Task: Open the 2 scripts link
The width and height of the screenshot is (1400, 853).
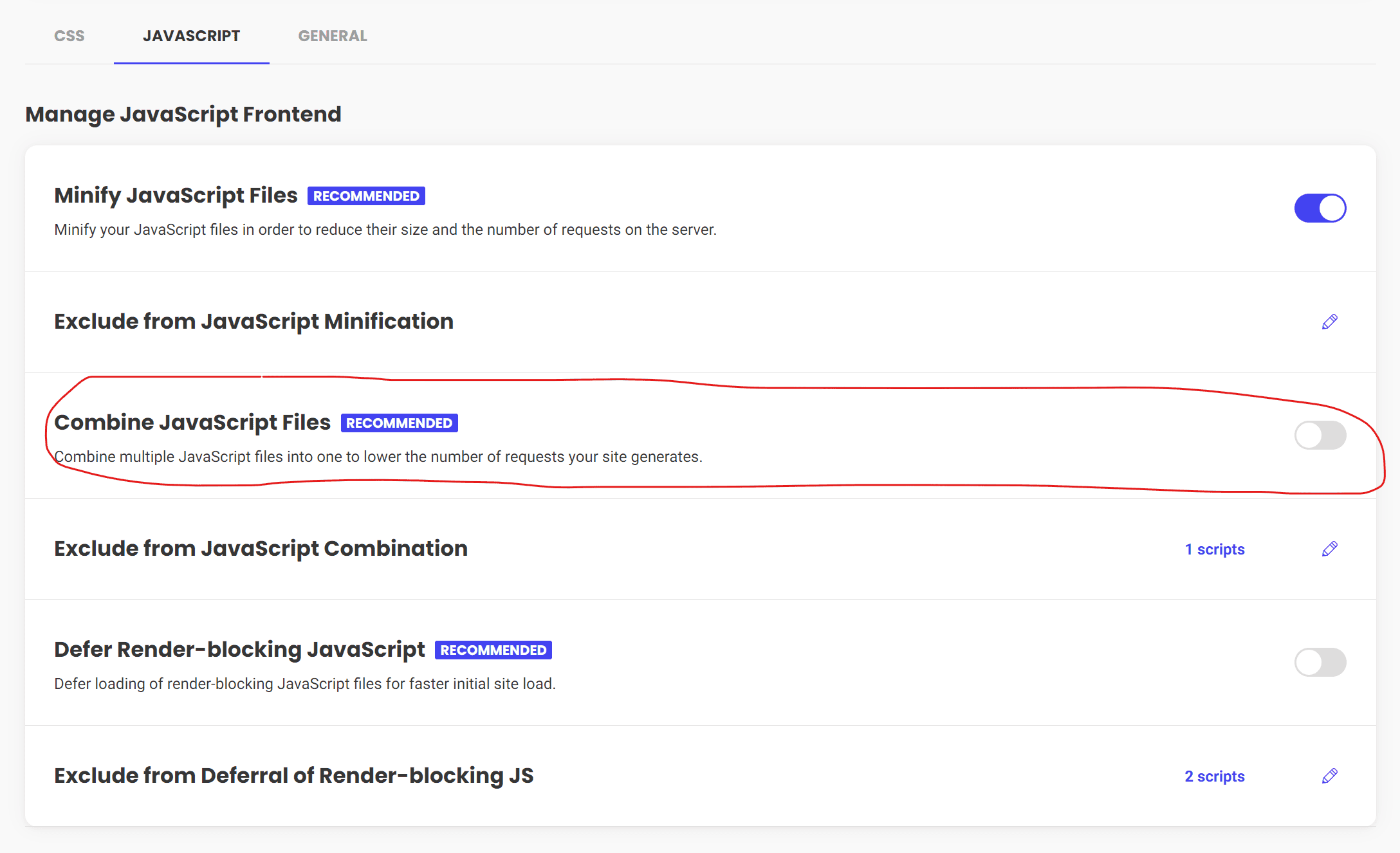Action: point(1215,776)
